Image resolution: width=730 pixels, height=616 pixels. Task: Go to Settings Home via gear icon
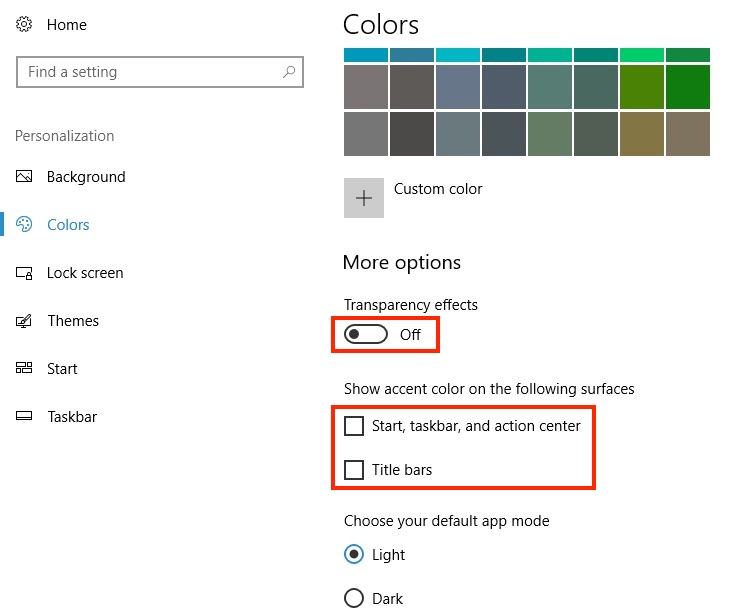click(24, 24)
